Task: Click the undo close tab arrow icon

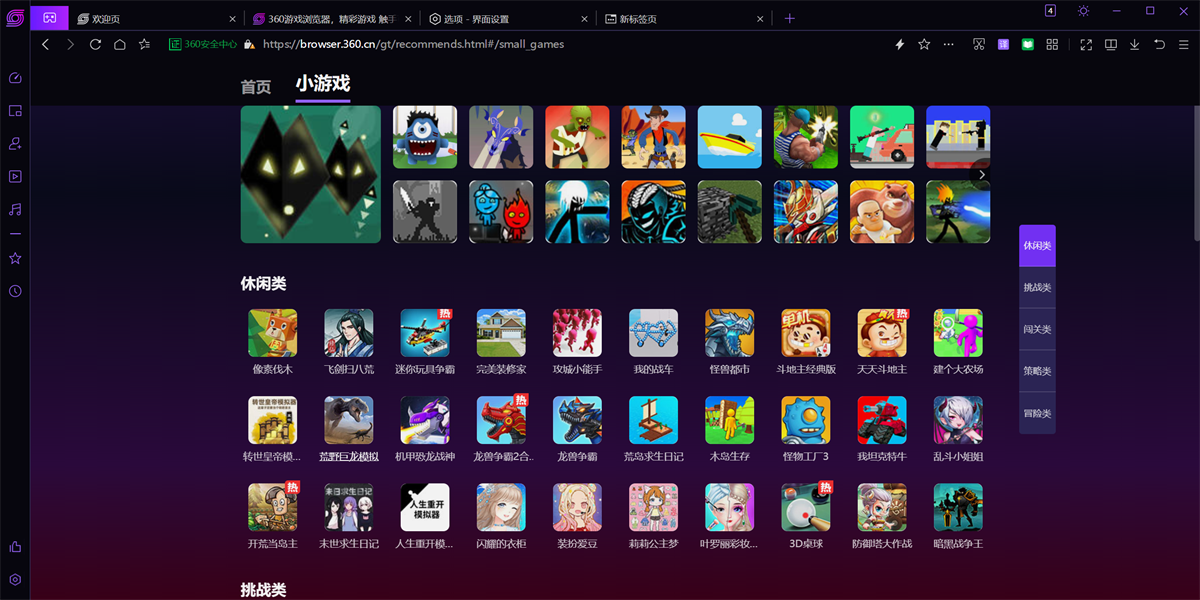Action: [1159, 45]
